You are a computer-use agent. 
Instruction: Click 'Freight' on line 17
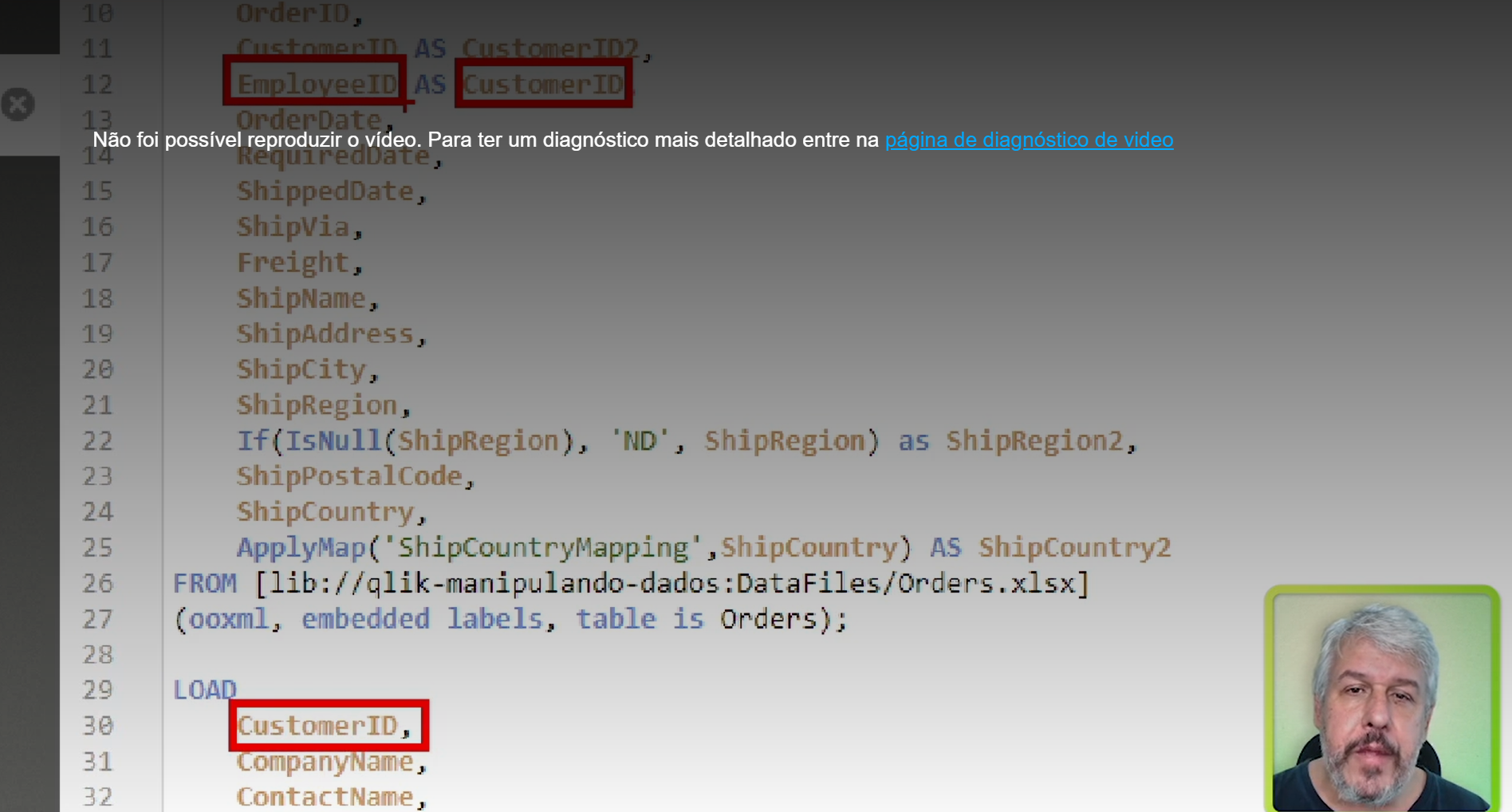point(293,262)
